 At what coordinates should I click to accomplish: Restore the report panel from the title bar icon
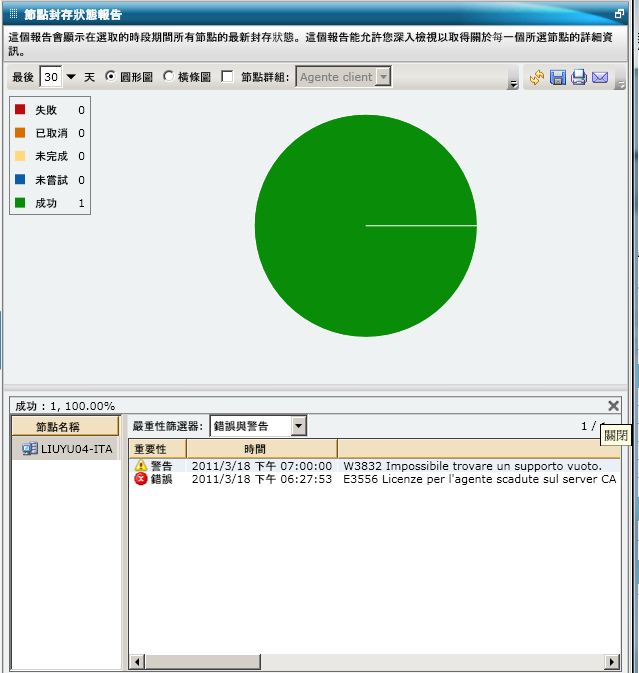pos(619,14)
